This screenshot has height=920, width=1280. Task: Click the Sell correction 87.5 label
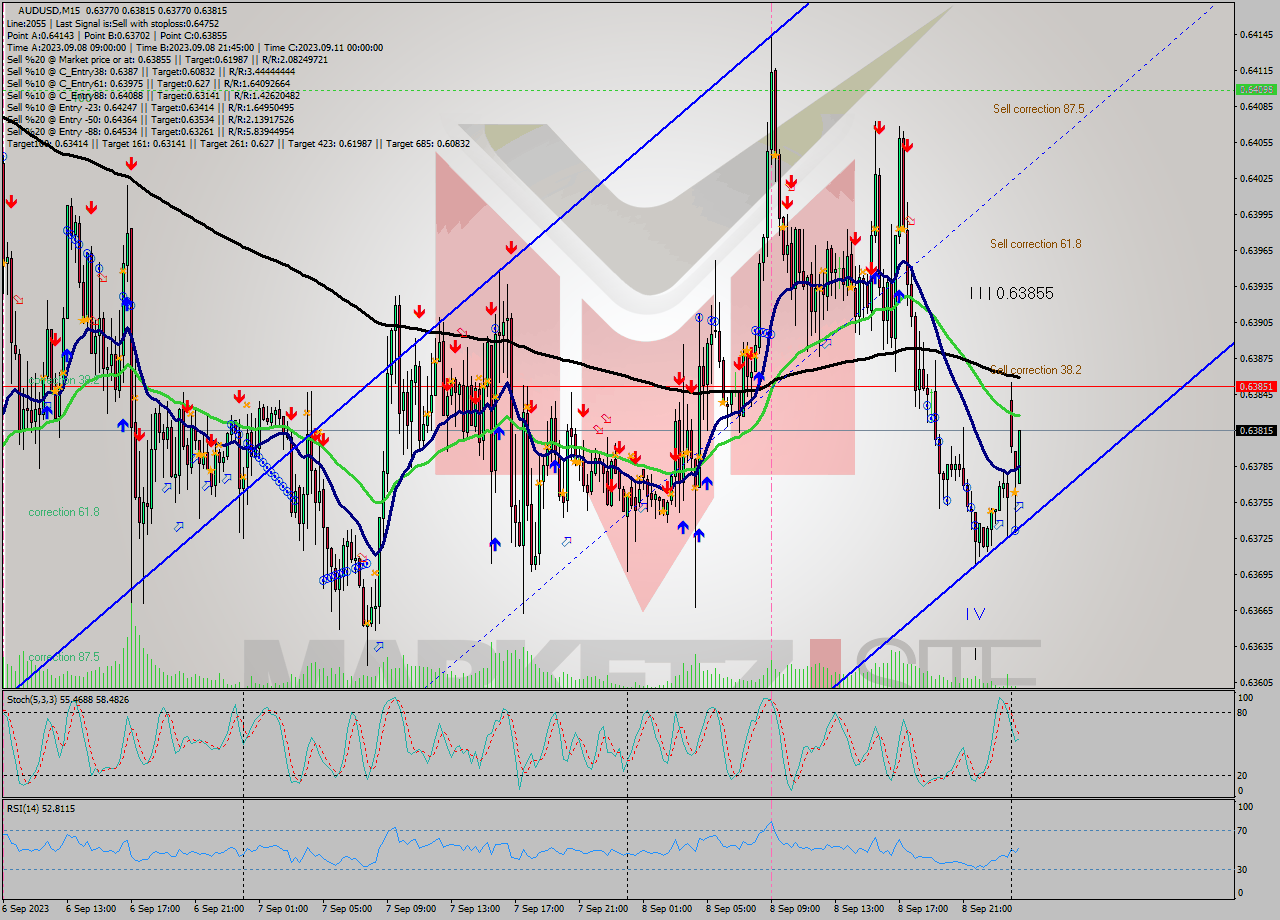coord(1038,108)
